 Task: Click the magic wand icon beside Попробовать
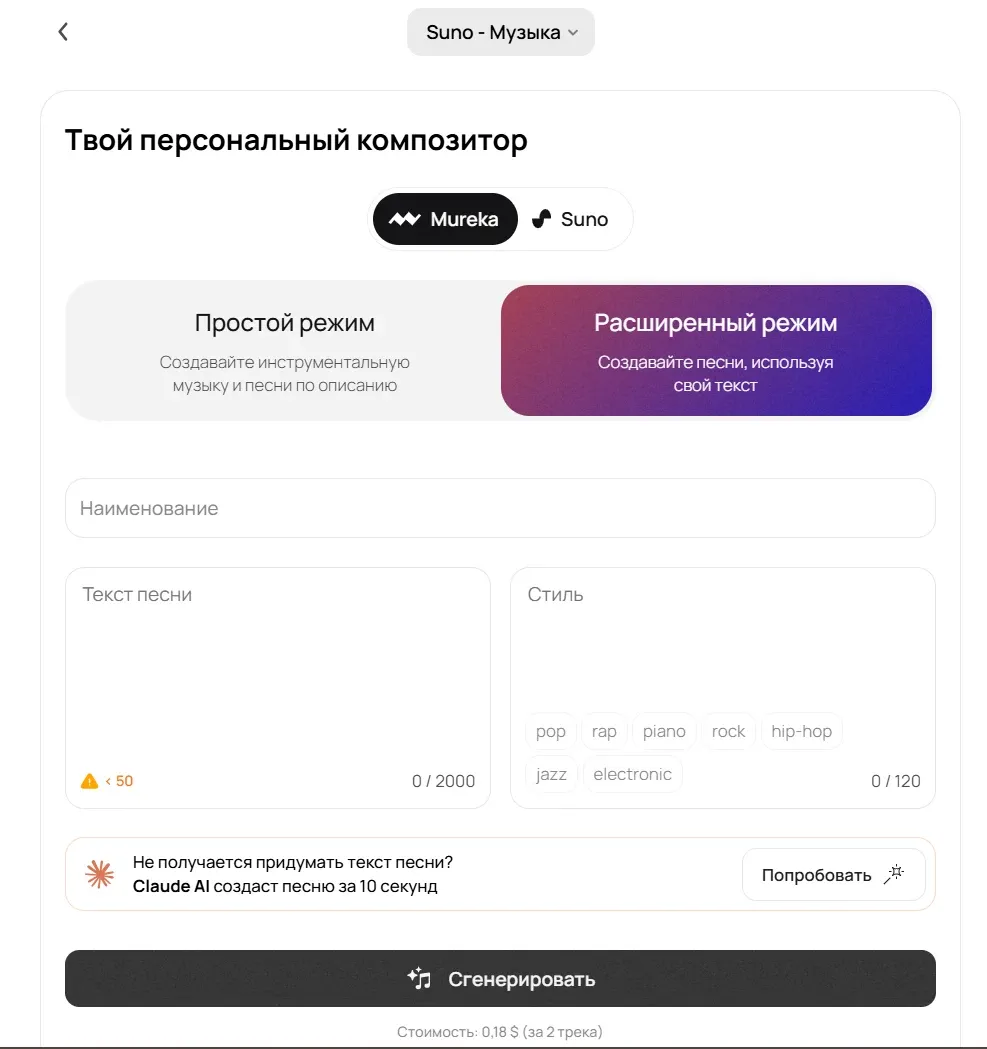[894, 874]
